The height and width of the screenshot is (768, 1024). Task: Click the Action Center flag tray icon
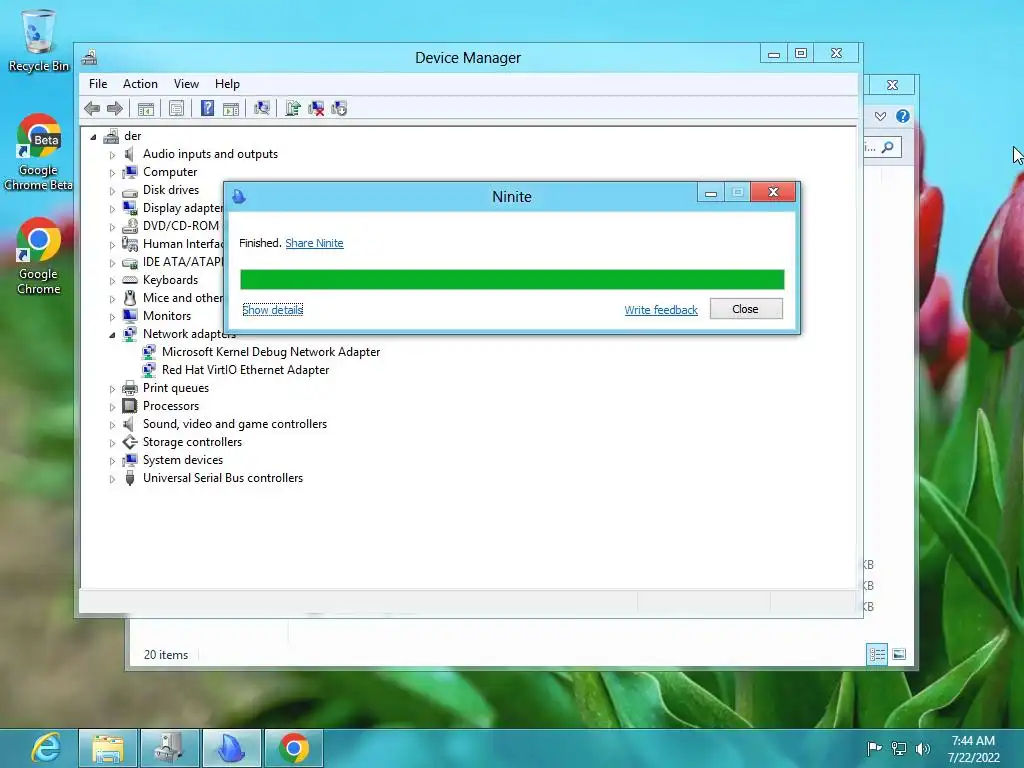(x=874, y=748)
